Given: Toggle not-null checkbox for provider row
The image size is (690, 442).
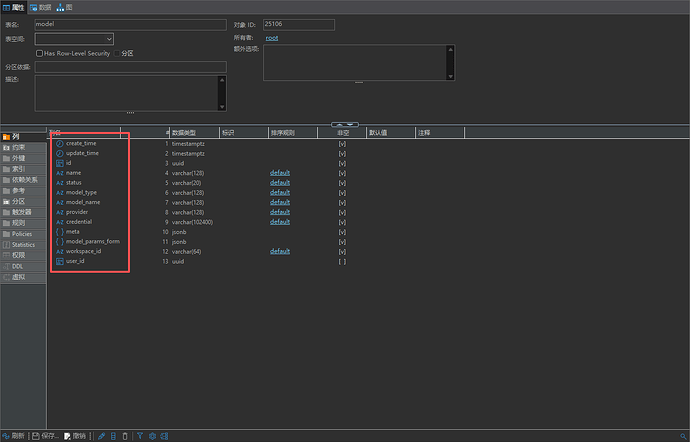Looking at the screenshot, I should click(x=342, y=212).
